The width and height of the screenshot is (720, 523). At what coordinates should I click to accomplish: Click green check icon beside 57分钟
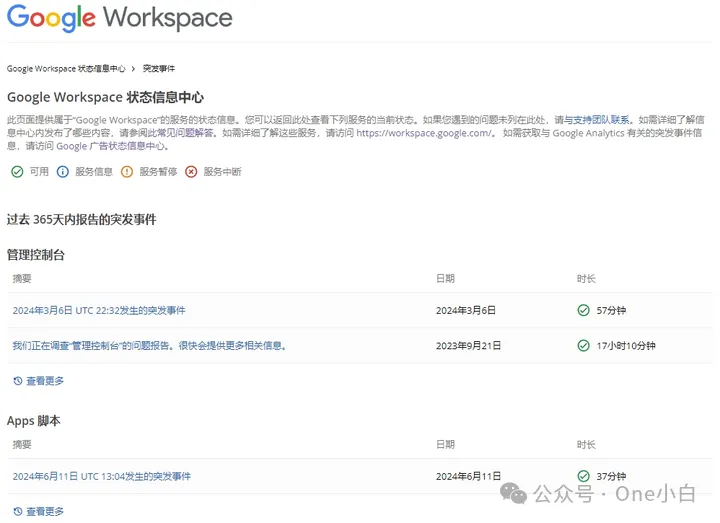click(x=584, y=310)
